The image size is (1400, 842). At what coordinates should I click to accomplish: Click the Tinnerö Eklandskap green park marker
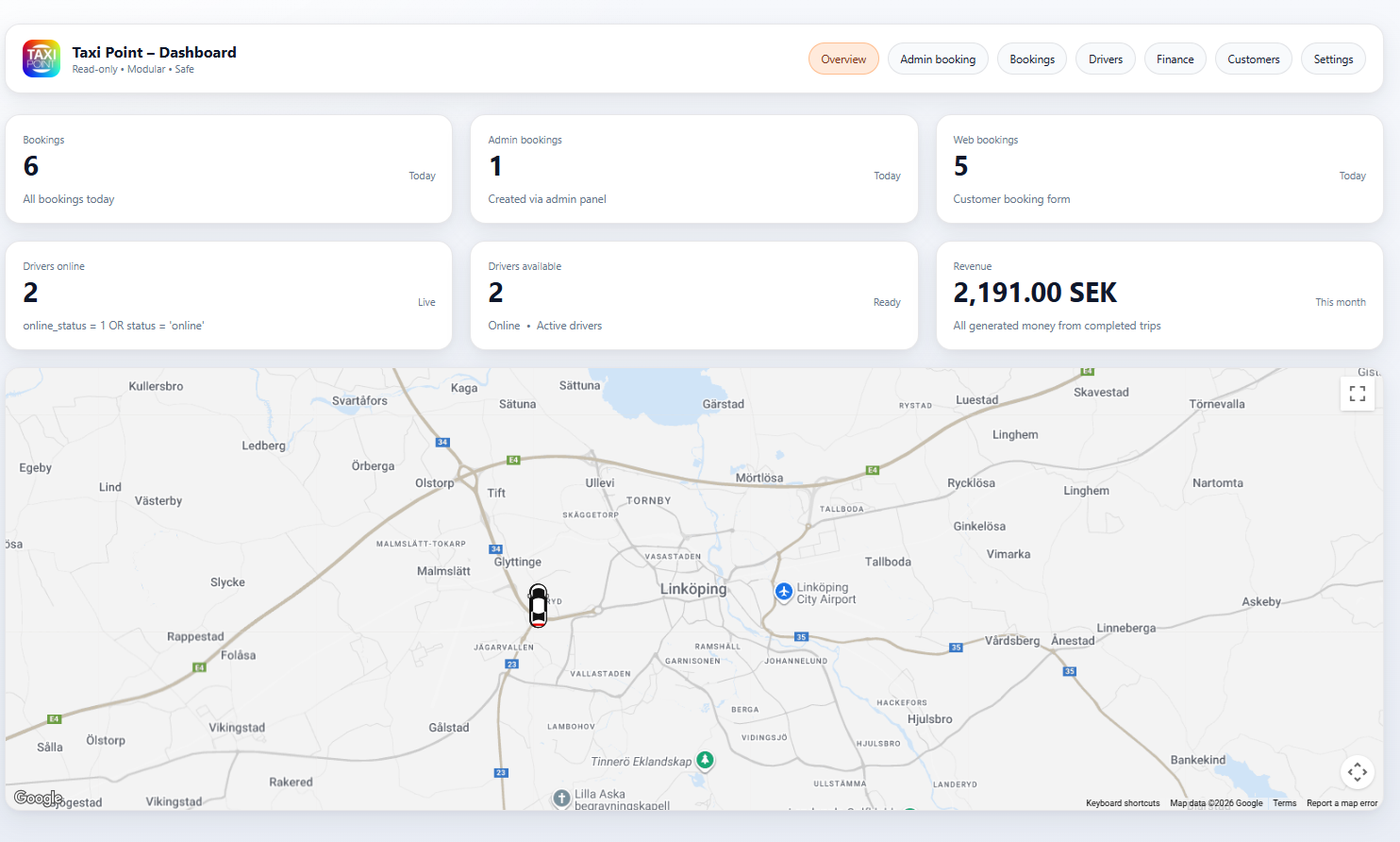704,761
